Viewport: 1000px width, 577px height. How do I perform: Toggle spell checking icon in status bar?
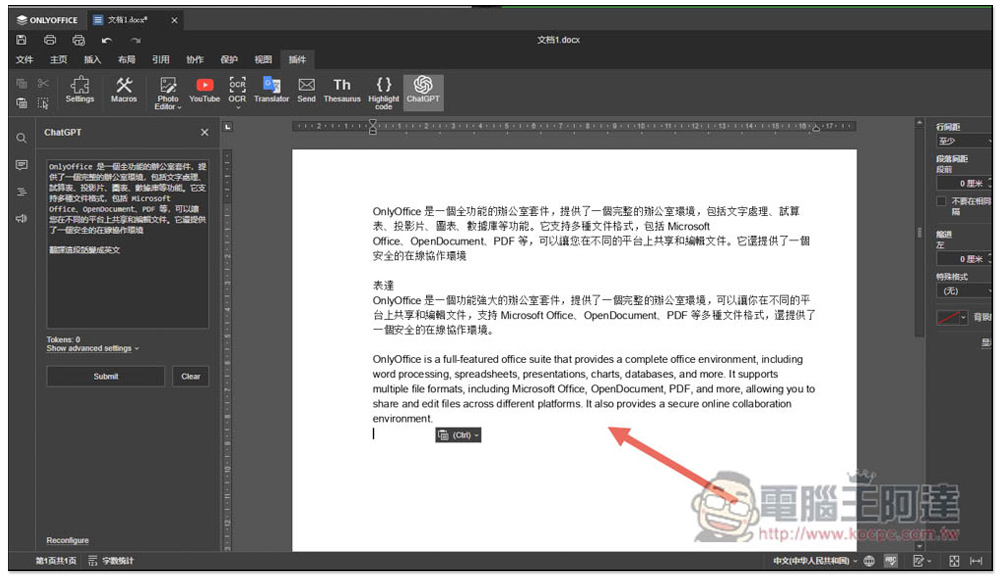(x=891, y=561)
